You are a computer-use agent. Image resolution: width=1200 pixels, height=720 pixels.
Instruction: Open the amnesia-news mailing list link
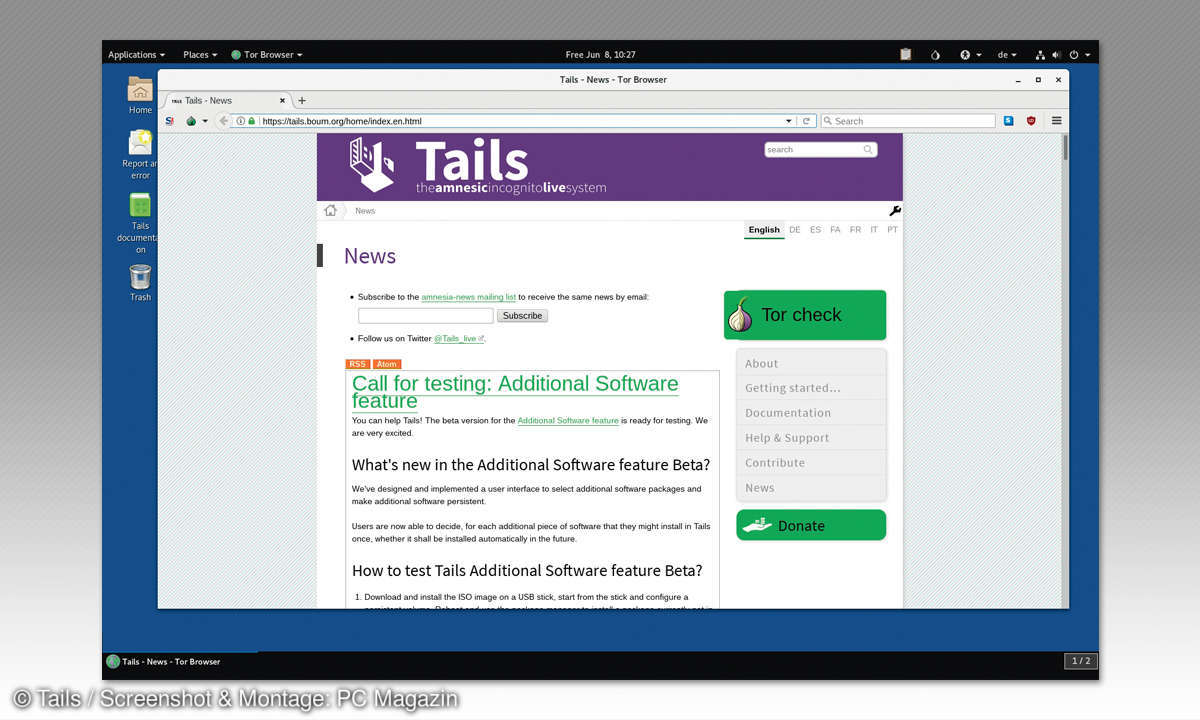tap(469, 297)
